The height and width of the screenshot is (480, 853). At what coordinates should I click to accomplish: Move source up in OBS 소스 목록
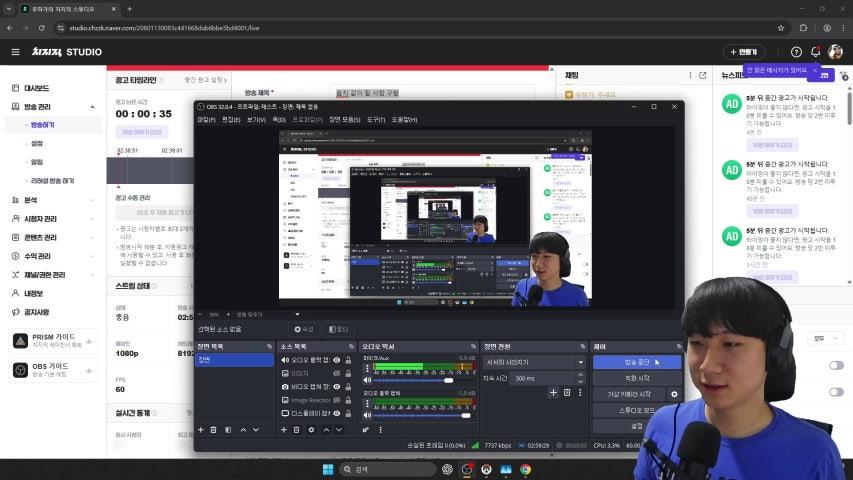coord(326,430)
